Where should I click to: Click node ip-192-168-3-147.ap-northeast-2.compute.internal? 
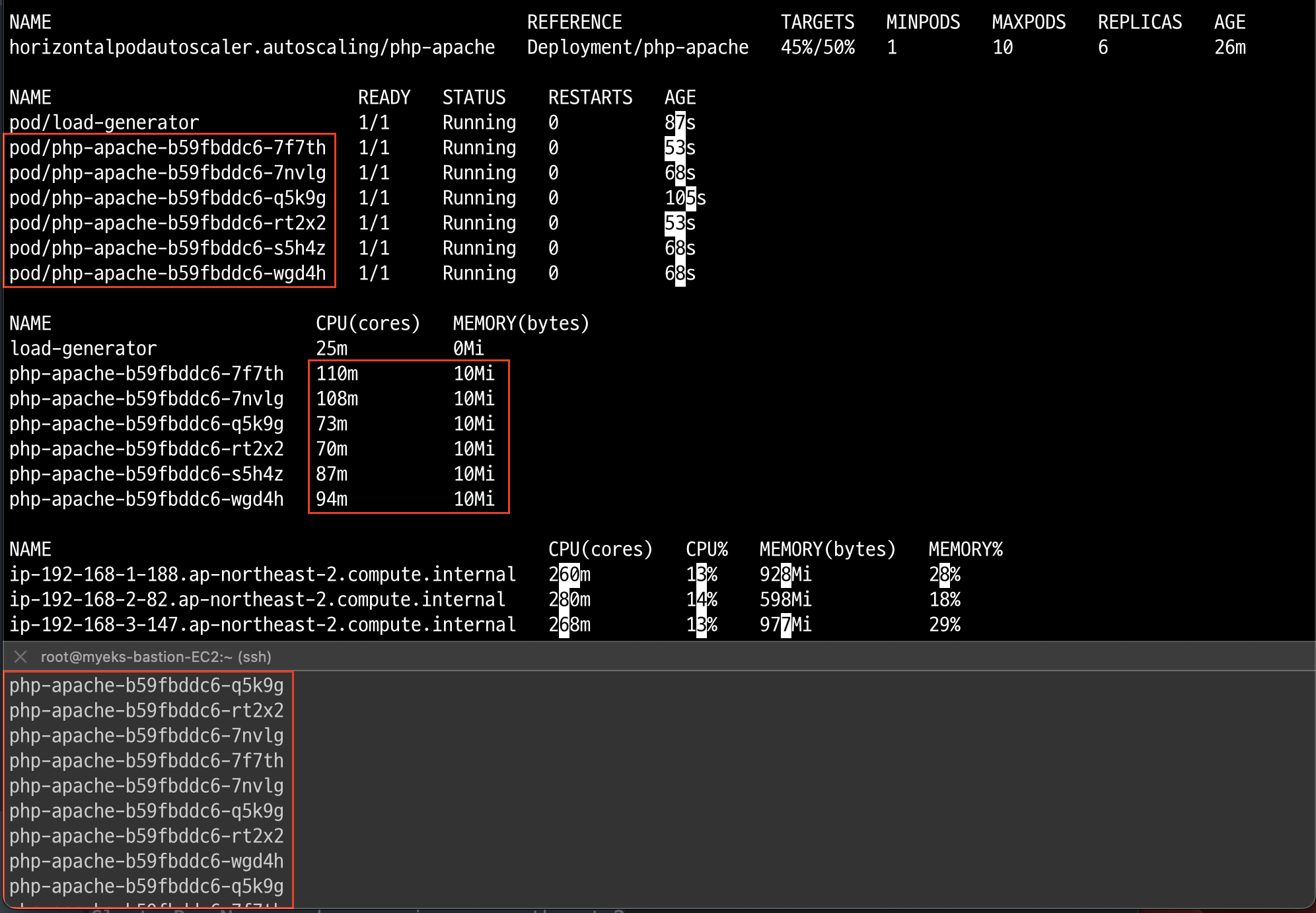262,625
